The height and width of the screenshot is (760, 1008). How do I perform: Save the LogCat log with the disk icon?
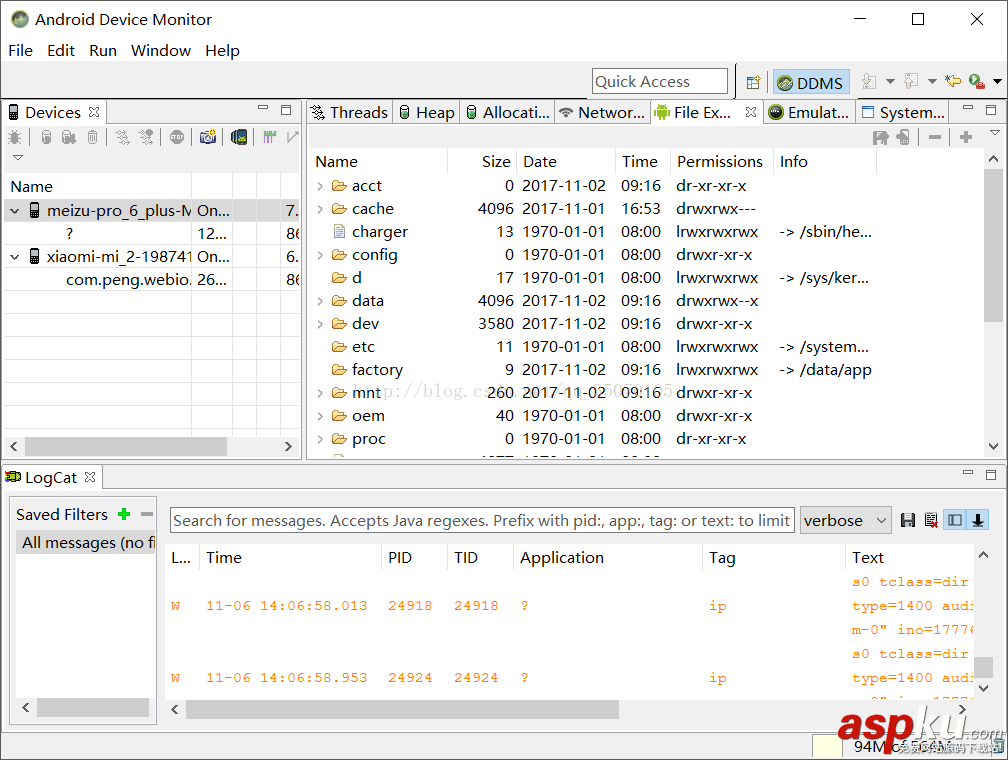[x=908, y=520]
